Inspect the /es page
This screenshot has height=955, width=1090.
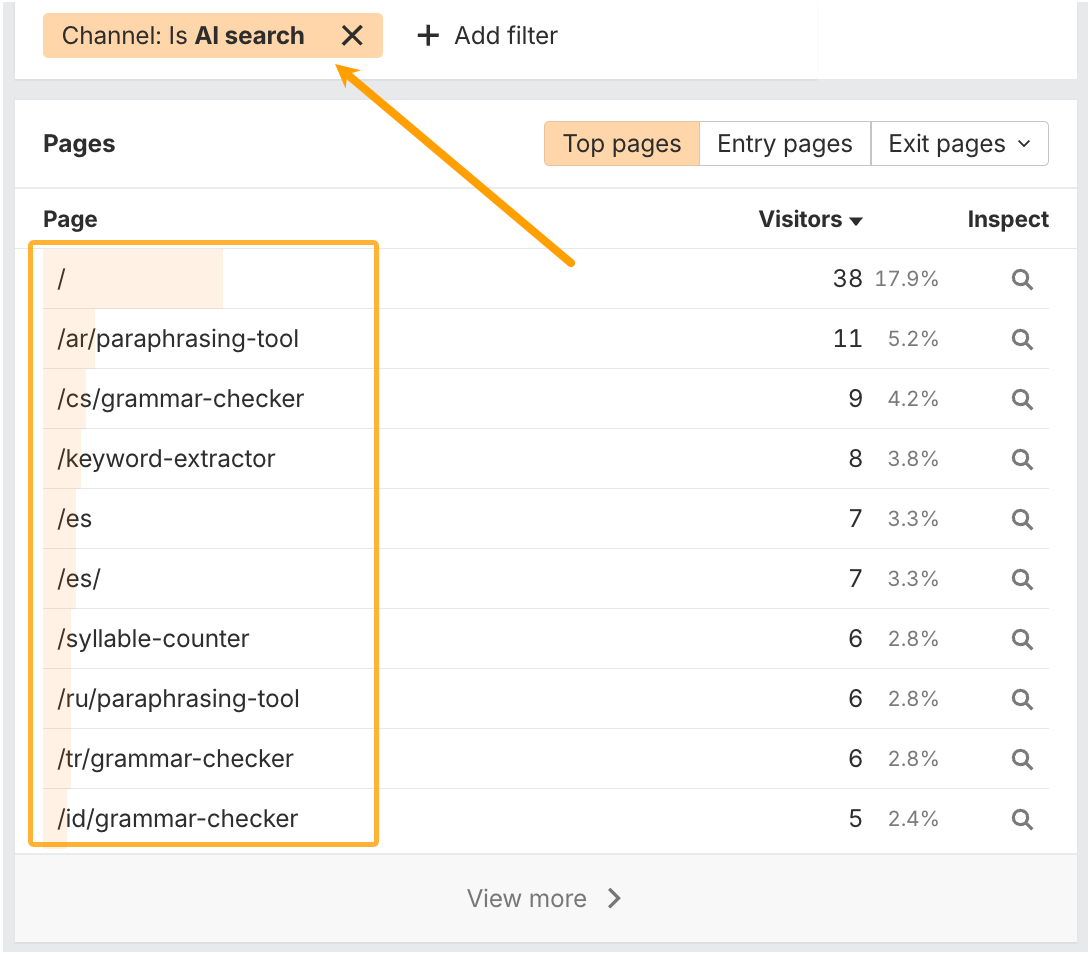1021,519
